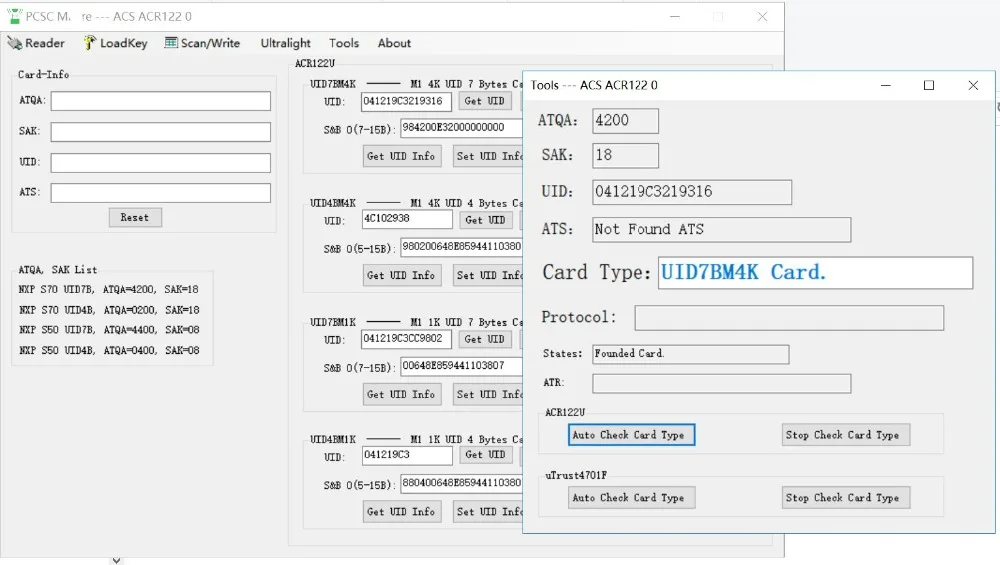1000x565 pixels.
Task: Click UID field in Tools window
Action: coord(692,192)
